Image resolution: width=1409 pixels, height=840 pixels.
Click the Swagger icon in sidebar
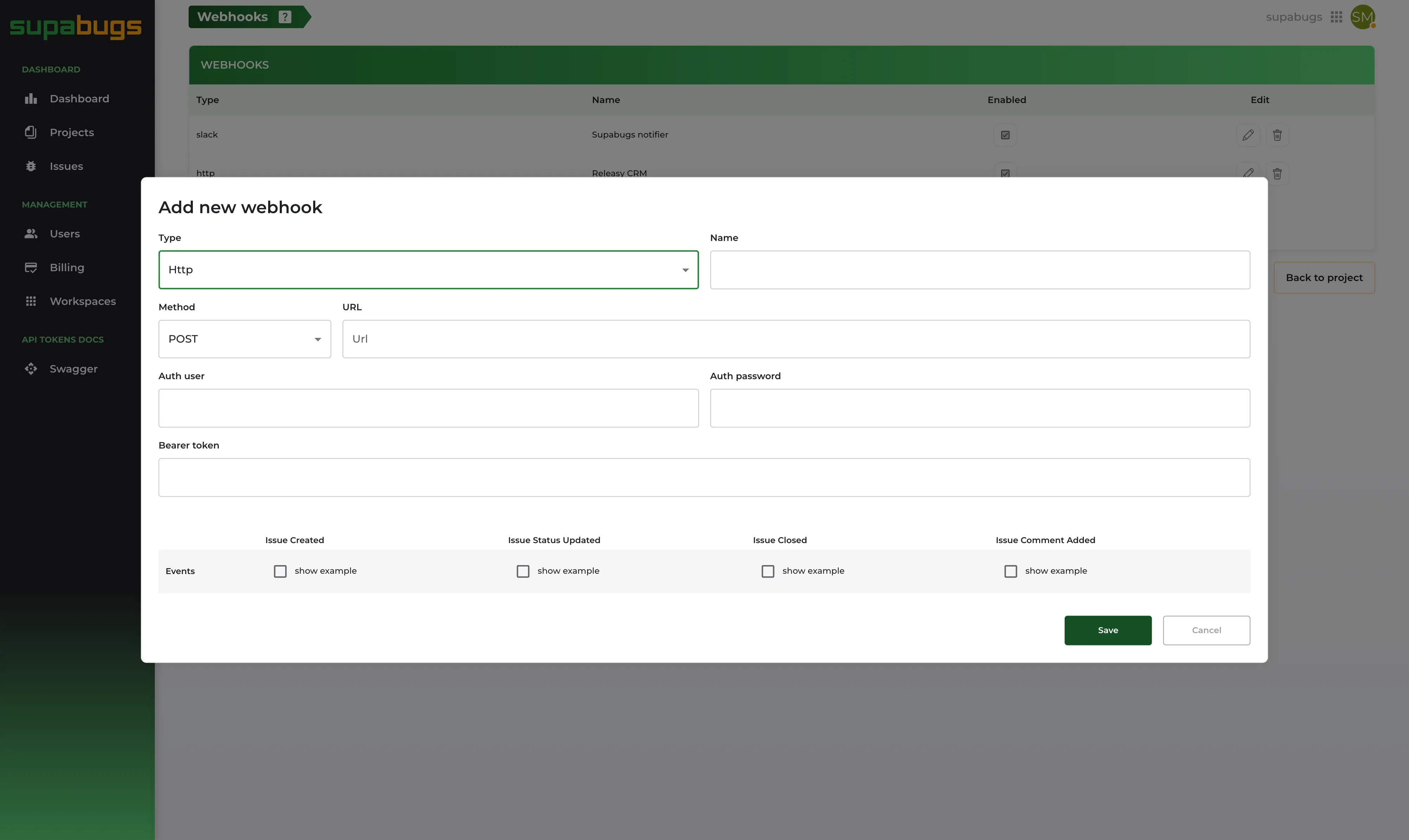[x=31, y=369]
